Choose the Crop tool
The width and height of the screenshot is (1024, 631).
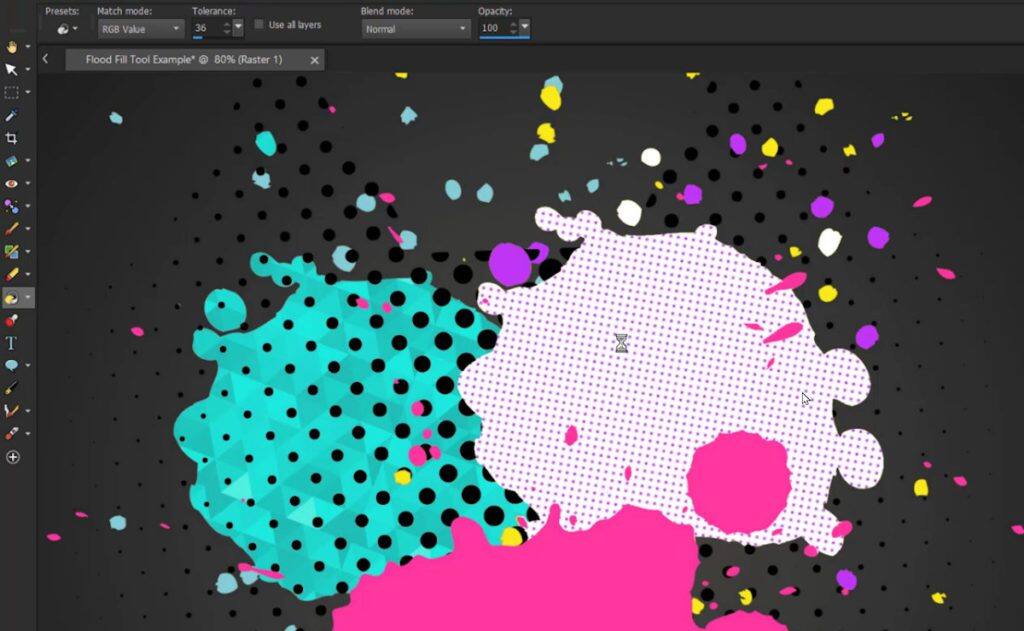pyautogui.click(x=13, y=139)
